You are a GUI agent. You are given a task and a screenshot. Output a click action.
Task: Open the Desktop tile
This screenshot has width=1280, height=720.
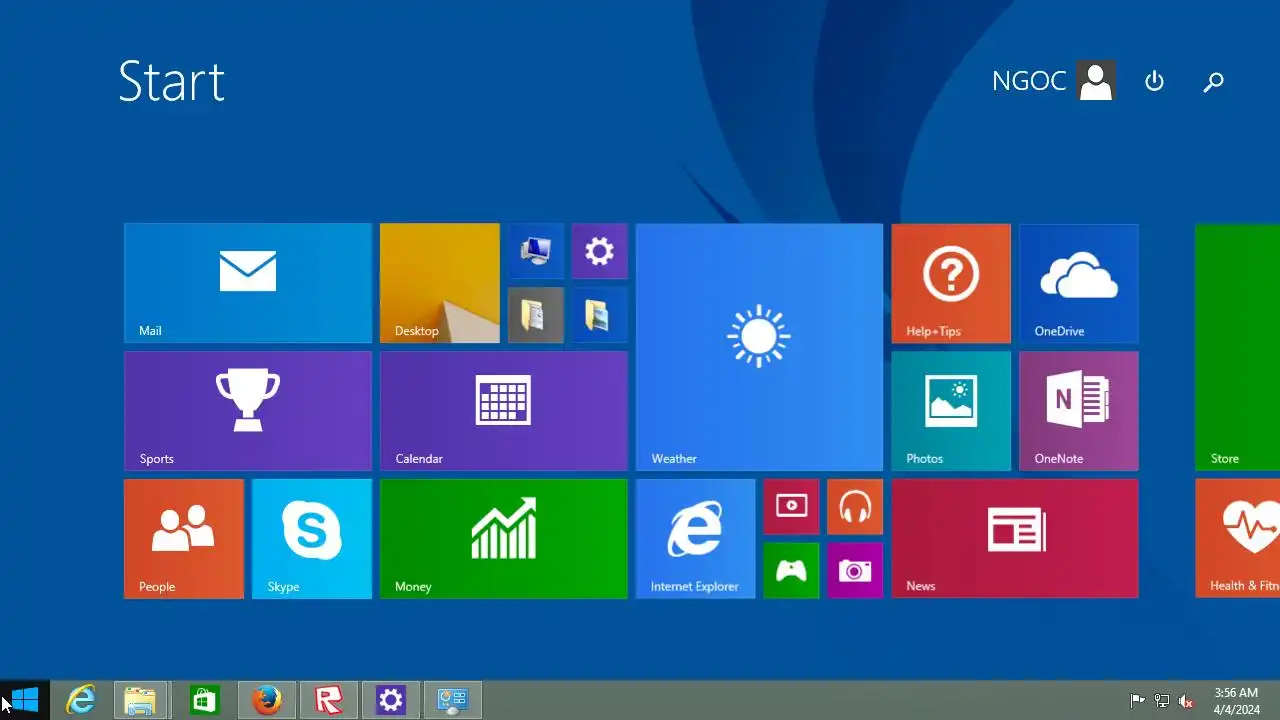[439, 283]
